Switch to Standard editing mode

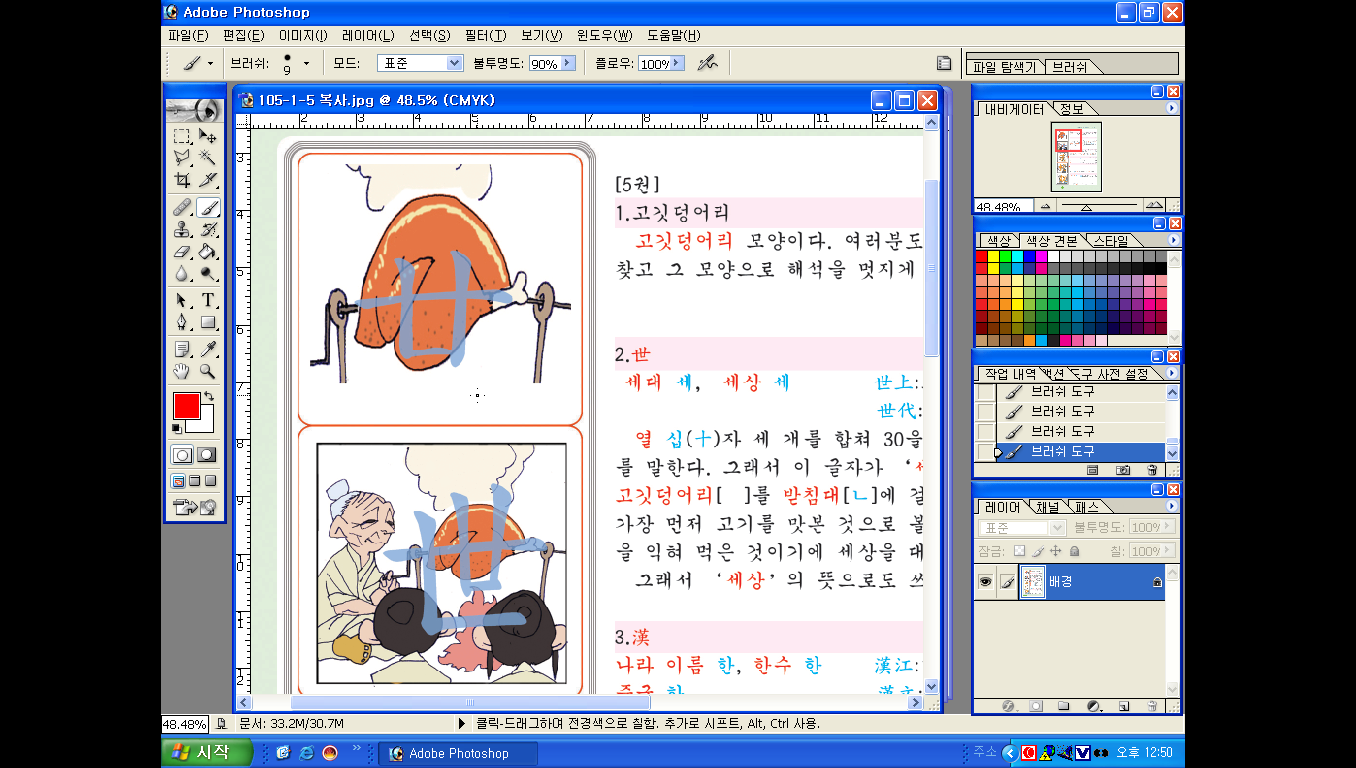point(182,455)
